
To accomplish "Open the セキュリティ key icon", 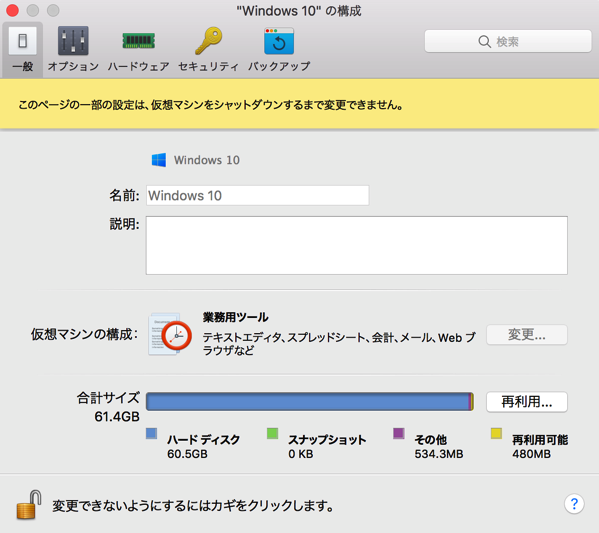I will 209,41.
